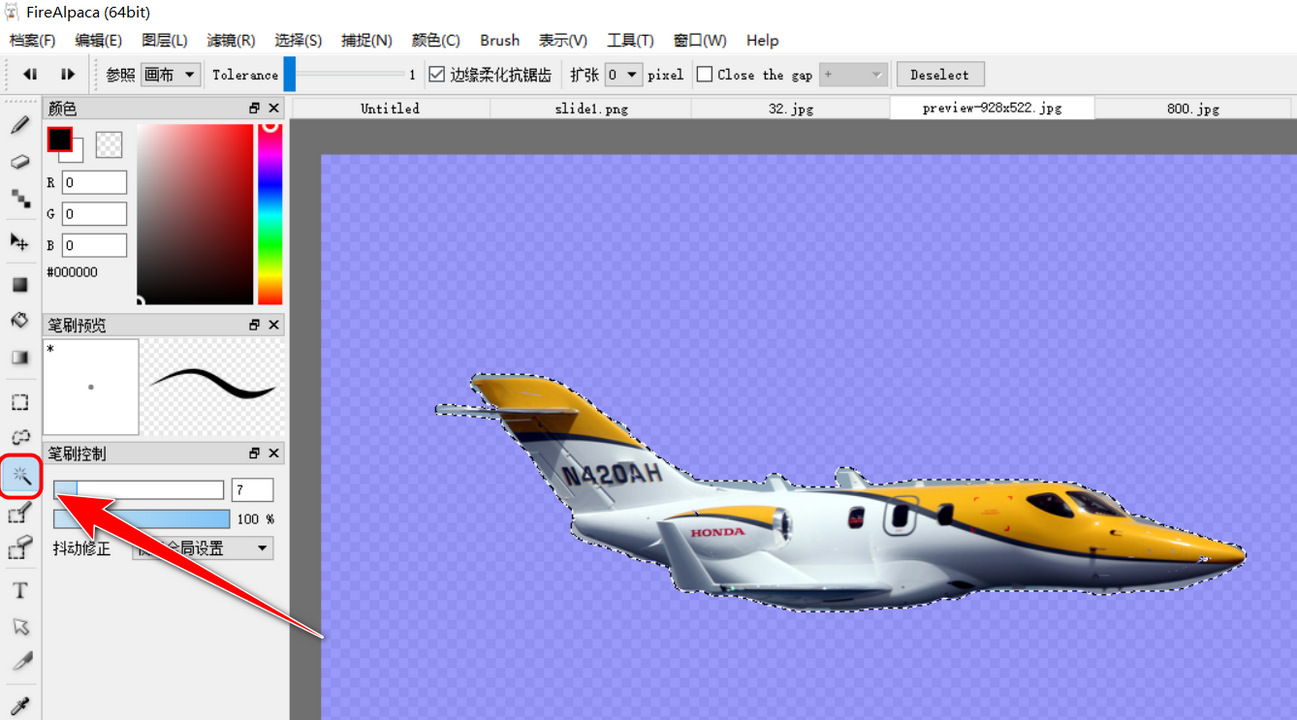
Task: Click the brush size slider
Action: point(138,489)
